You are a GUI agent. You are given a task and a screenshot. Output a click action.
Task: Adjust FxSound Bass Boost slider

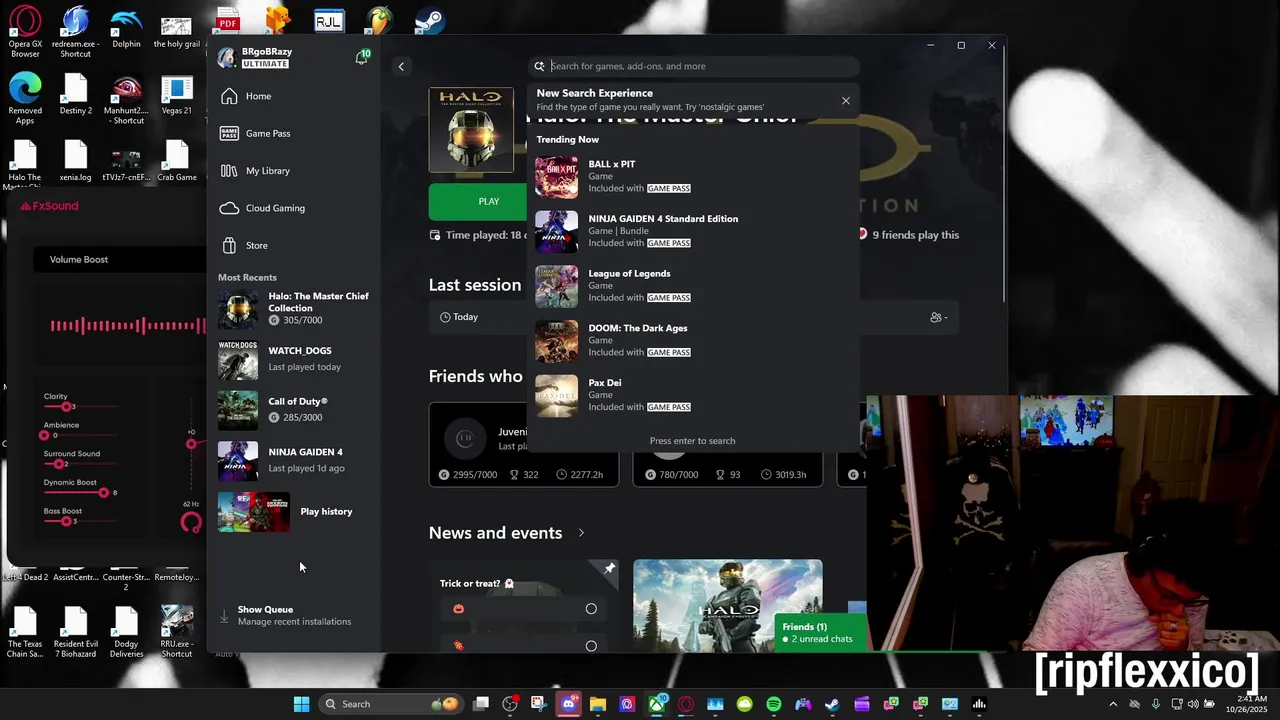(x=66, y=521)
